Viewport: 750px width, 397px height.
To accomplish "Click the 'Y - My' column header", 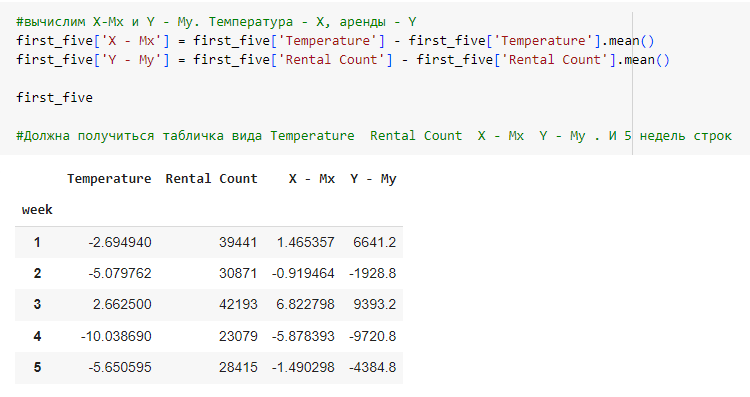I will tap(373, 178).
